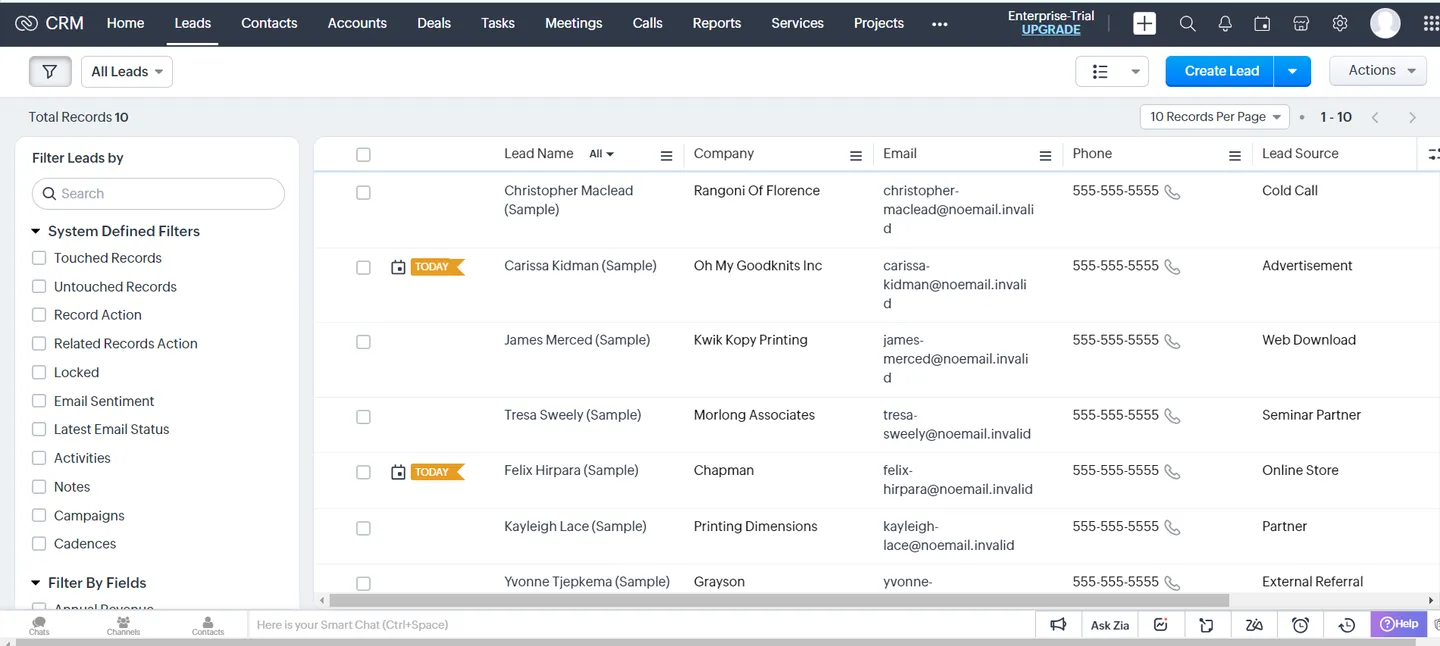
Task: Enable Touched Records filter checkbox
Action: click(39, 258)
